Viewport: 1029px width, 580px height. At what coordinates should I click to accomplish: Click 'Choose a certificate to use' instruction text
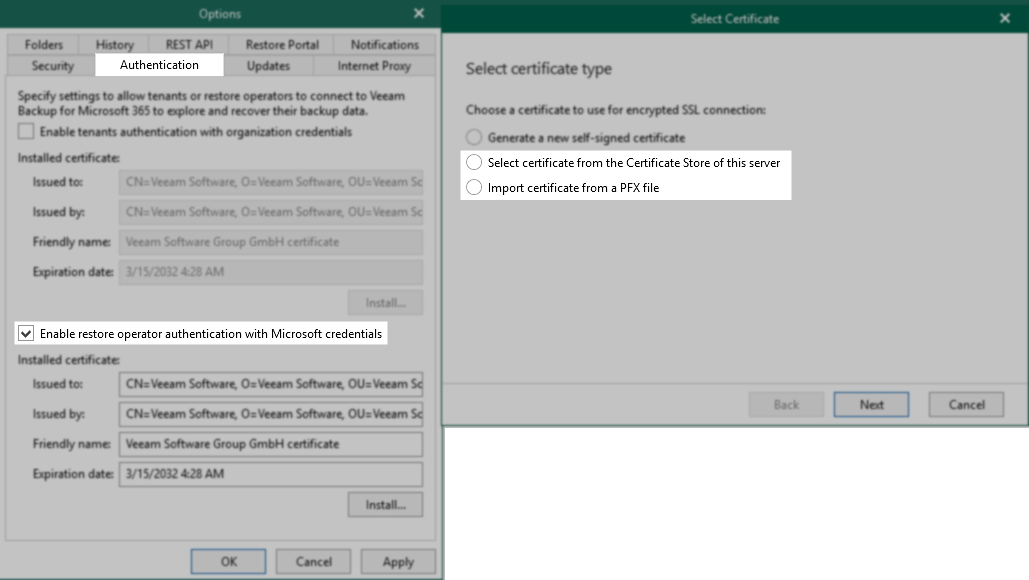(616, 110)
